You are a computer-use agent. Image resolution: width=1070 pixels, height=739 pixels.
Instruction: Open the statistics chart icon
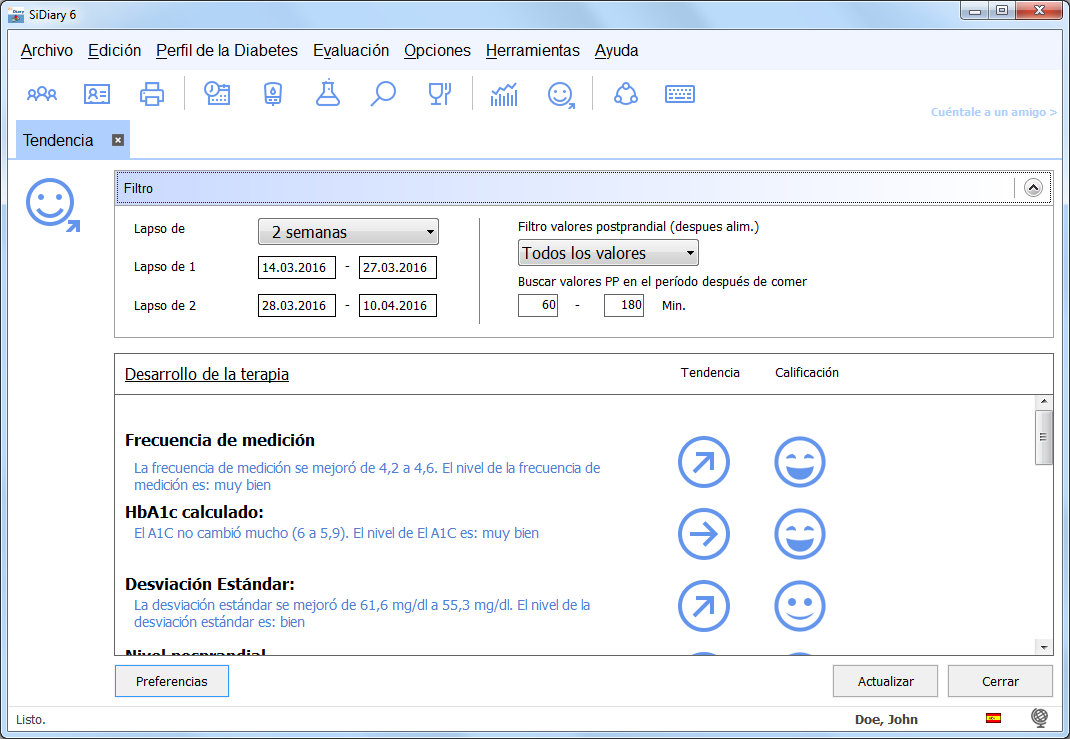click(504, 95)
